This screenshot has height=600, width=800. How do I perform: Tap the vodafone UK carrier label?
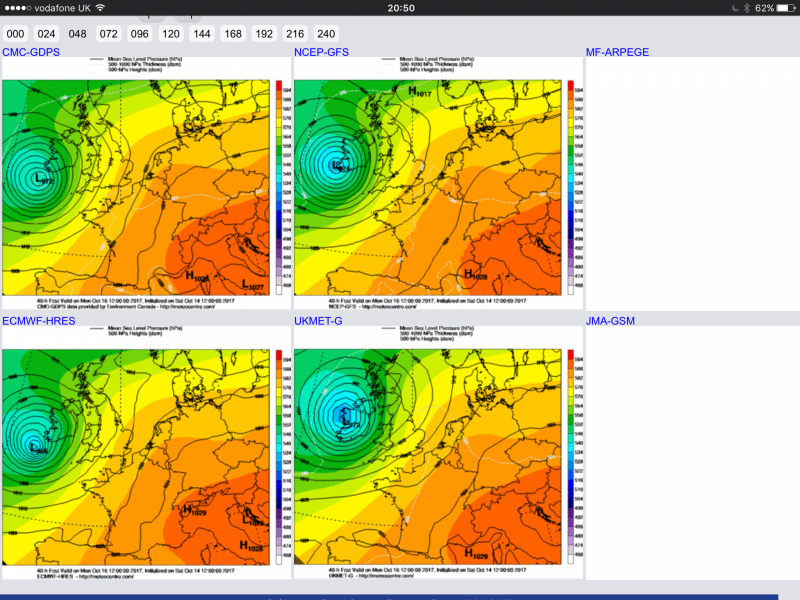tap(62, 8)
